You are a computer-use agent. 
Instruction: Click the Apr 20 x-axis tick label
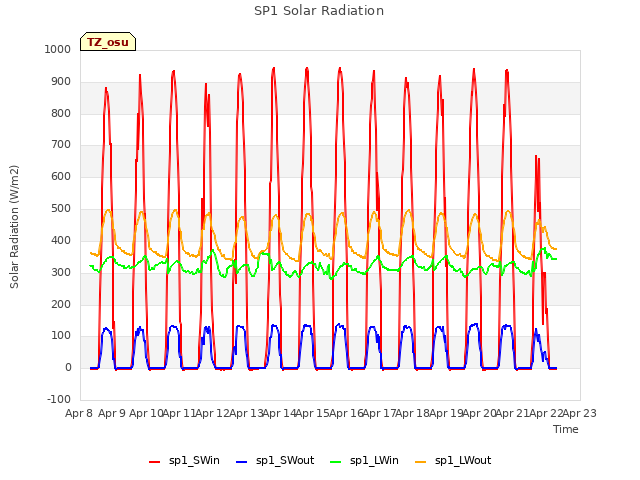pyautogui.click(x=479, y=413)
